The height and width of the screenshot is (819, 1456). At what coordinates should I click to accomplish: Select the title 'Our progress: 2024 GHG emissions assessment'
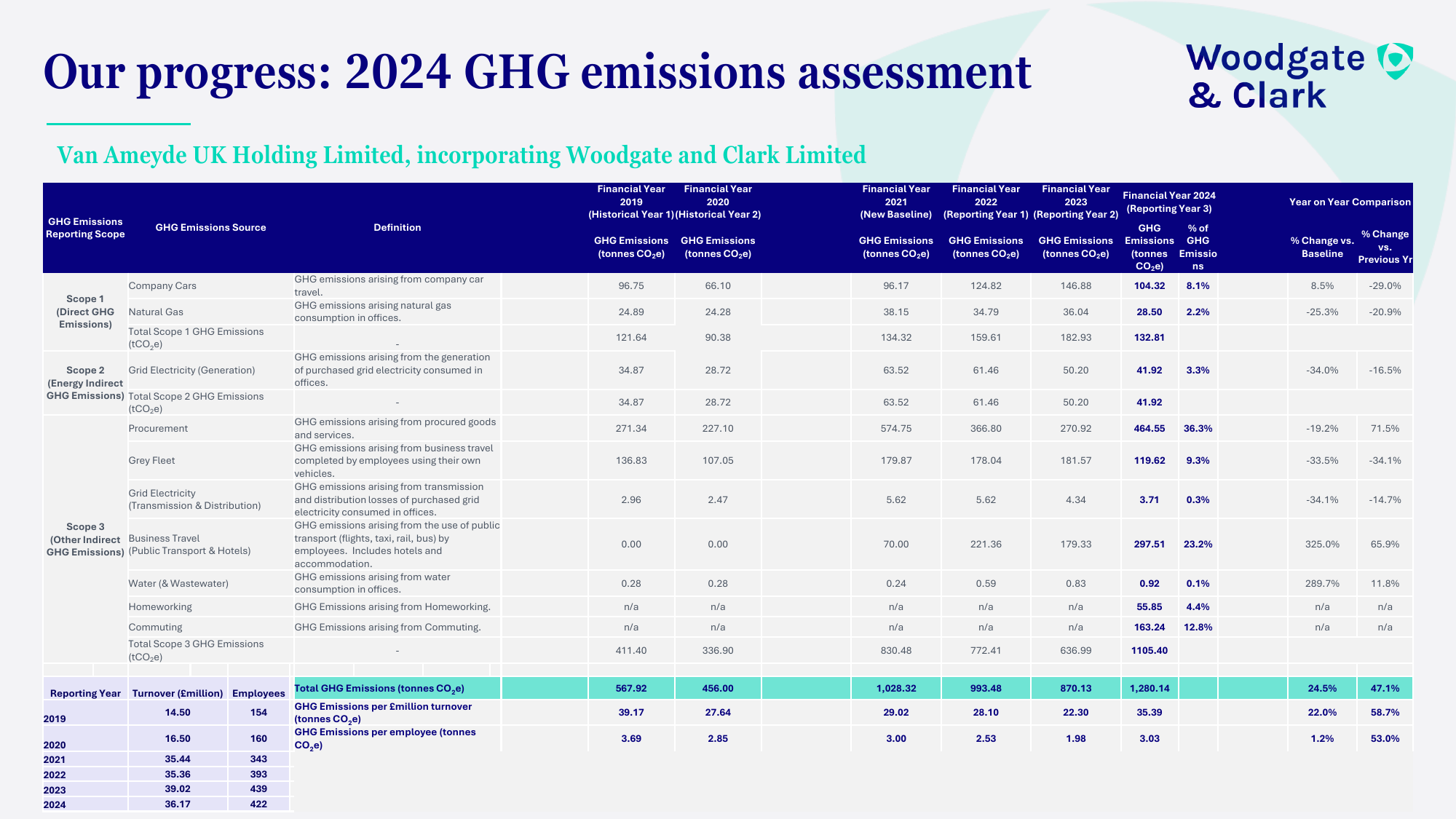coord(537,72)
